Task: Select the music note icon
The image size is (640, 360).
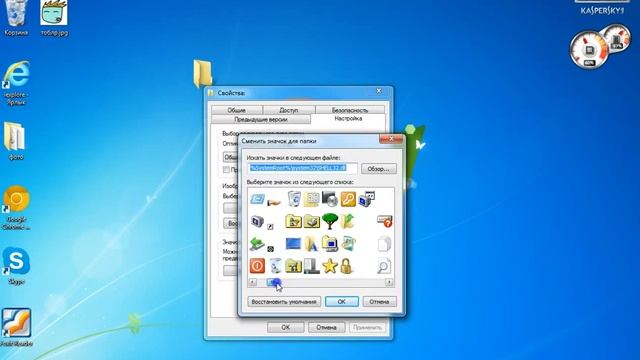Action: pyautogui.click(x=348, y=244)
